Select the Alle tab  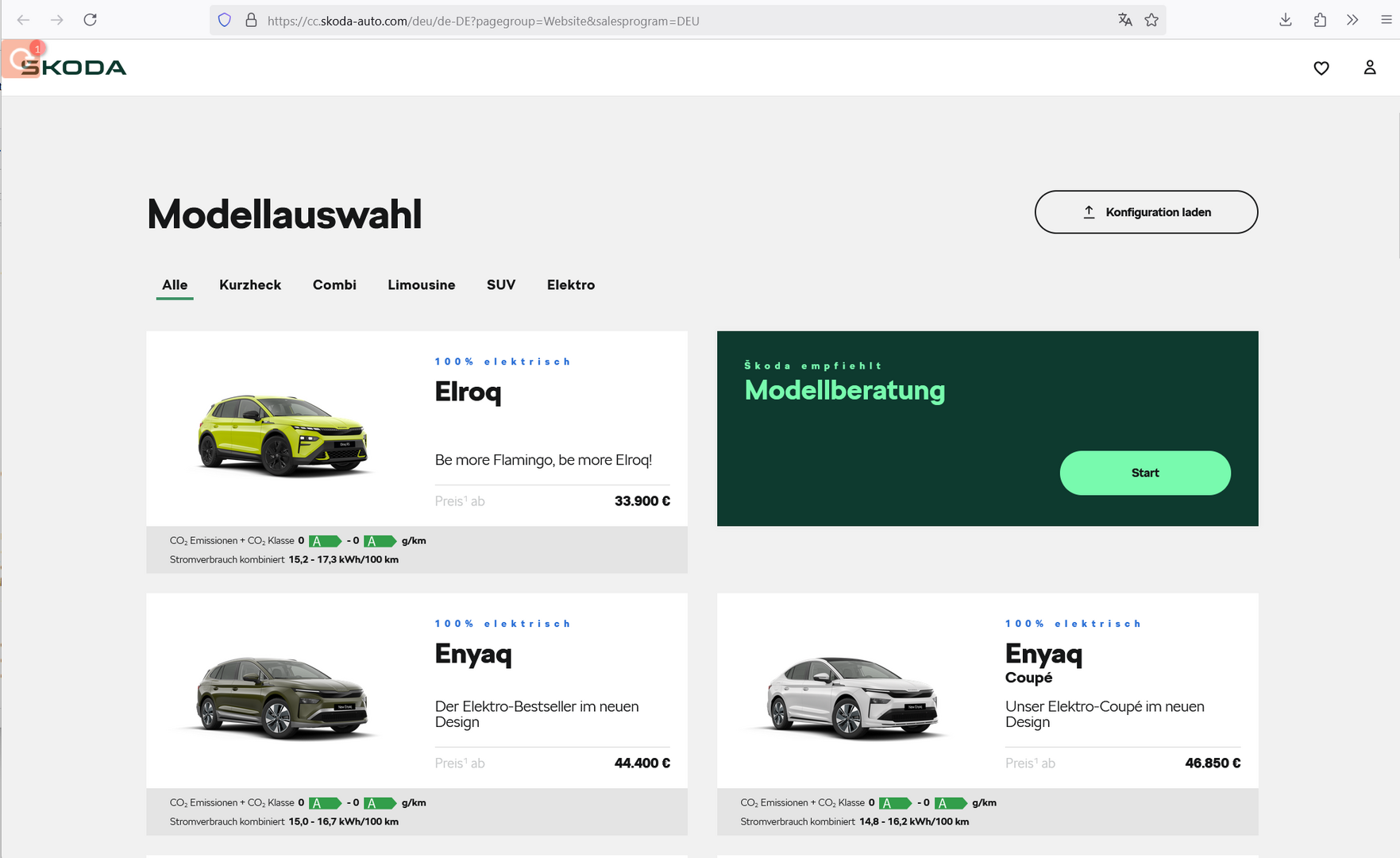click(175, 284)
